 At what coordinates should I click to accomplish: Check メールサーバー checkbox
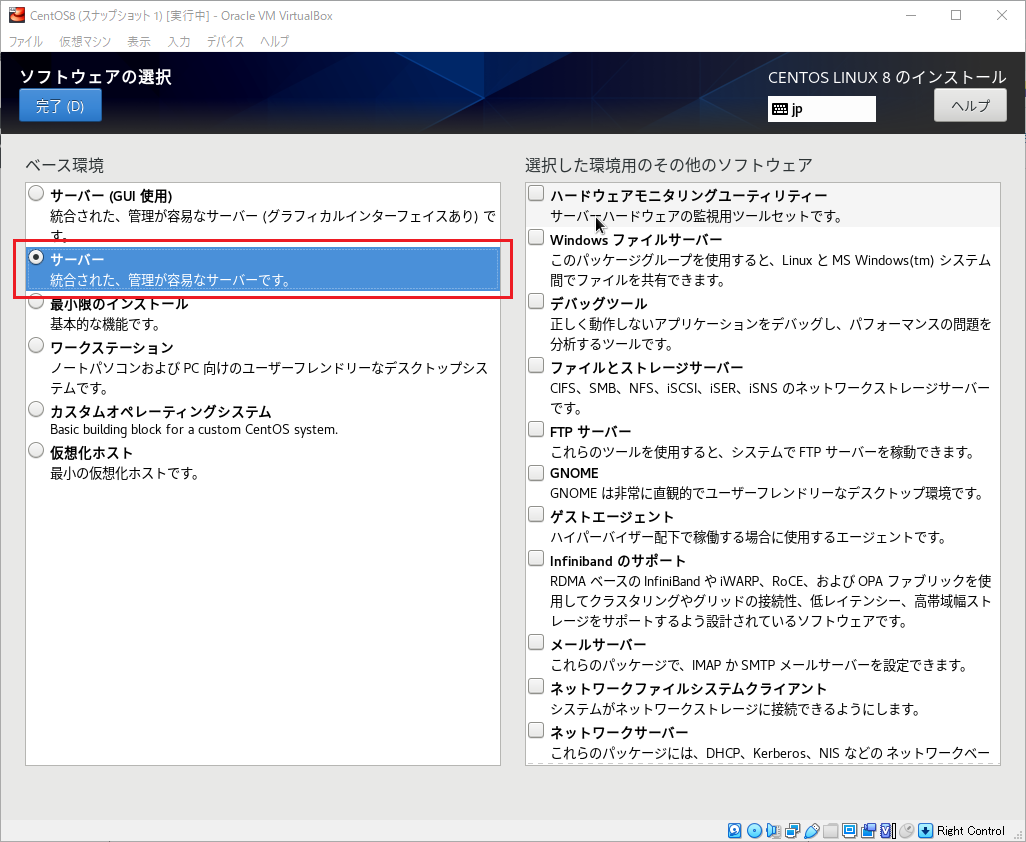(536, 642)
